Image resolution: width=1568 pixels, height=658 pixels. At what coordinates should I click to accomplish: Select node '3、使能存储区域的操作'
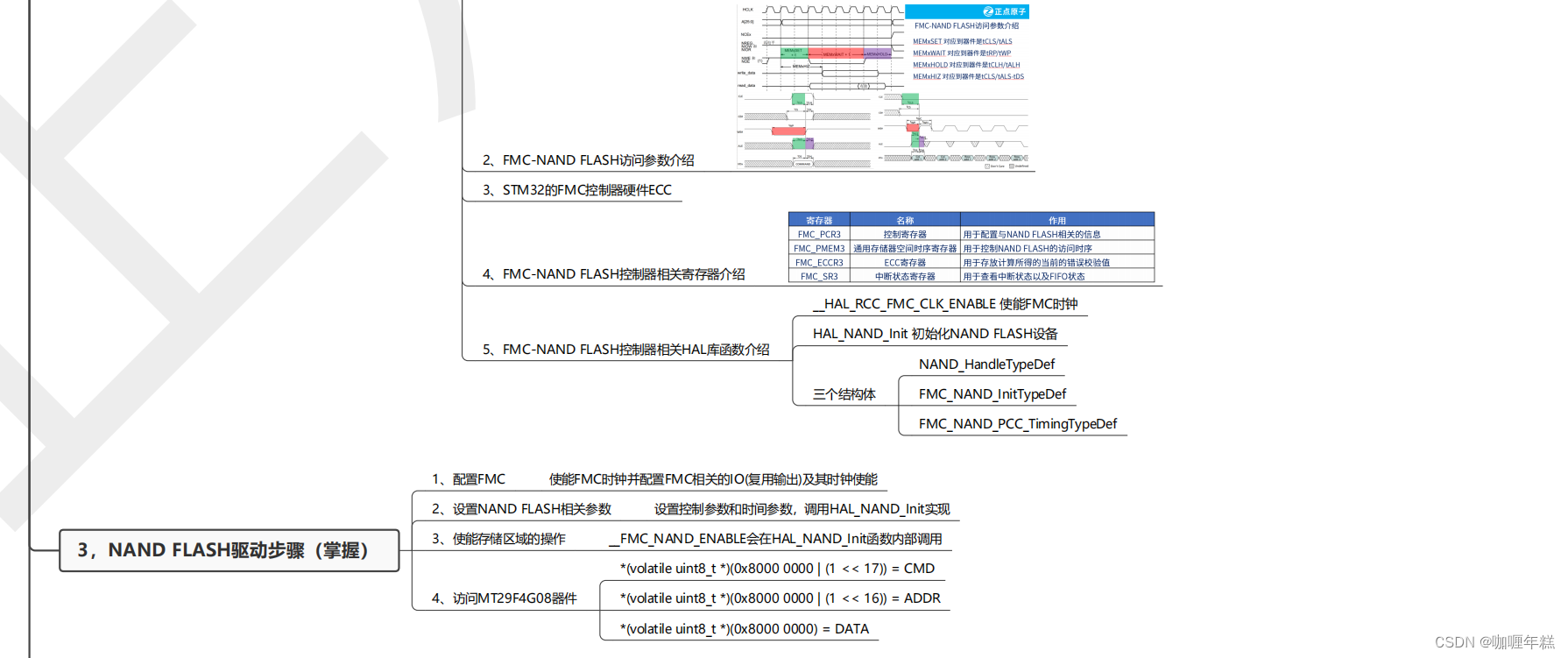[498, 539]
